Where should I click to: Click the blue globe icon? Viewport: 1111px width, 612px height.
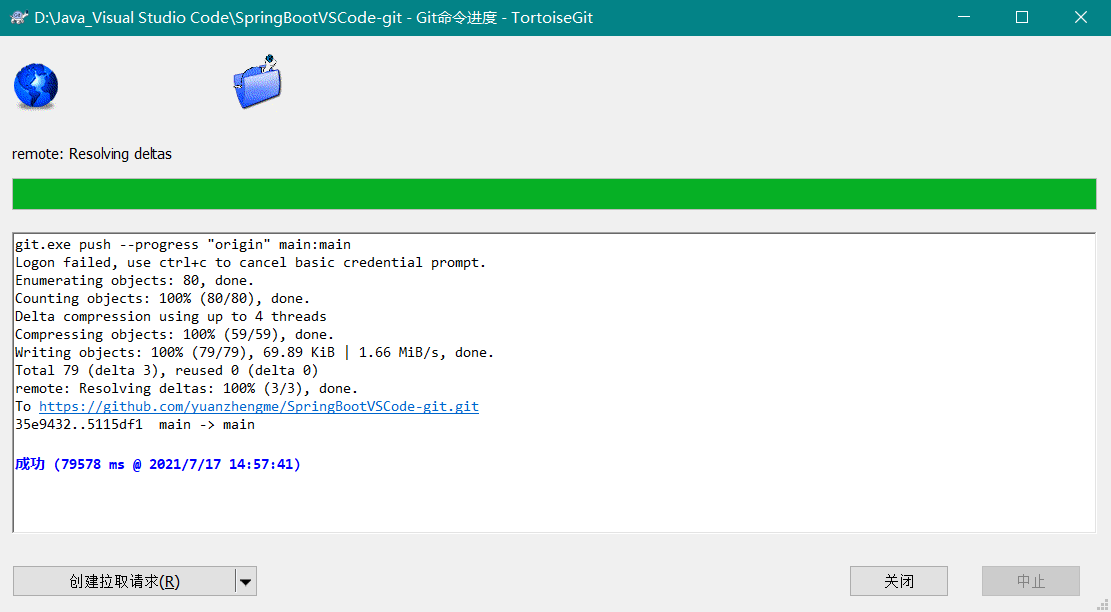(x=35, y=86)
